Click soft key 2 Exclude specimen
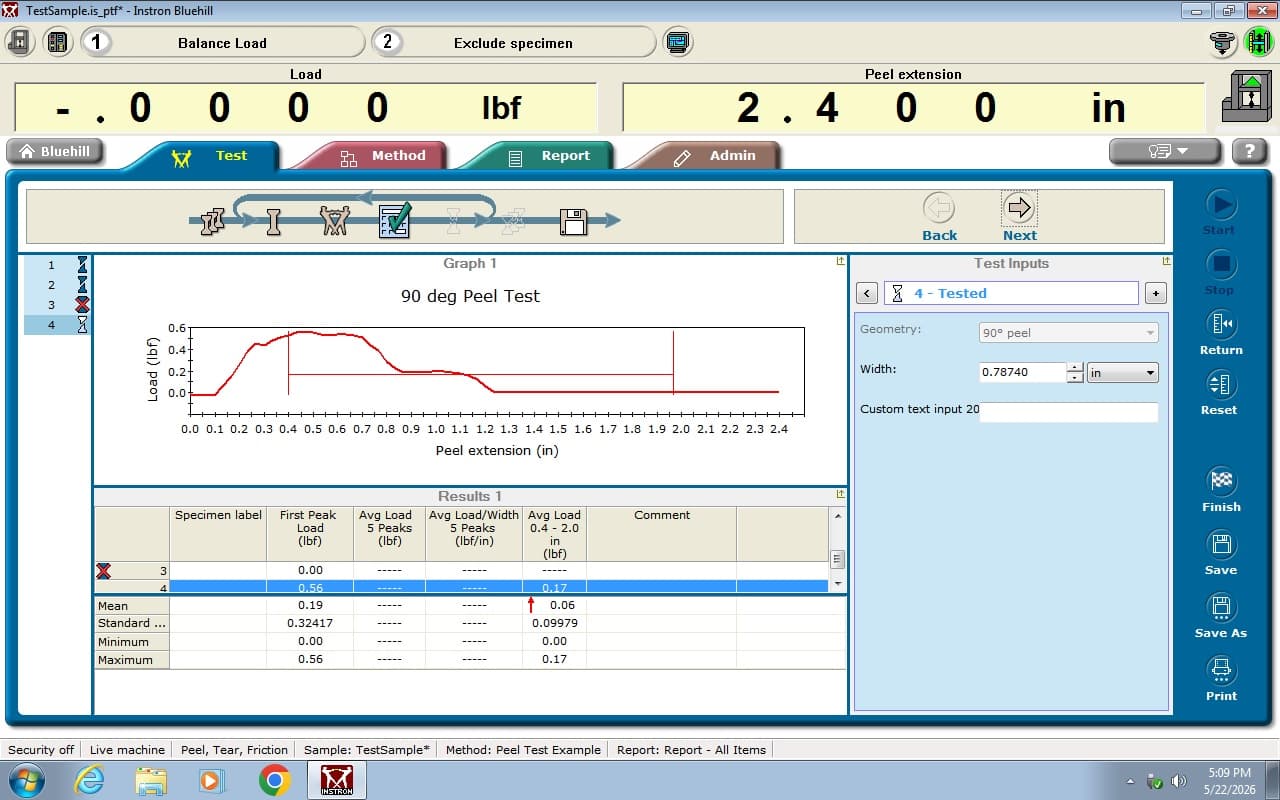 pyautogui.click(x=513, y=42)
